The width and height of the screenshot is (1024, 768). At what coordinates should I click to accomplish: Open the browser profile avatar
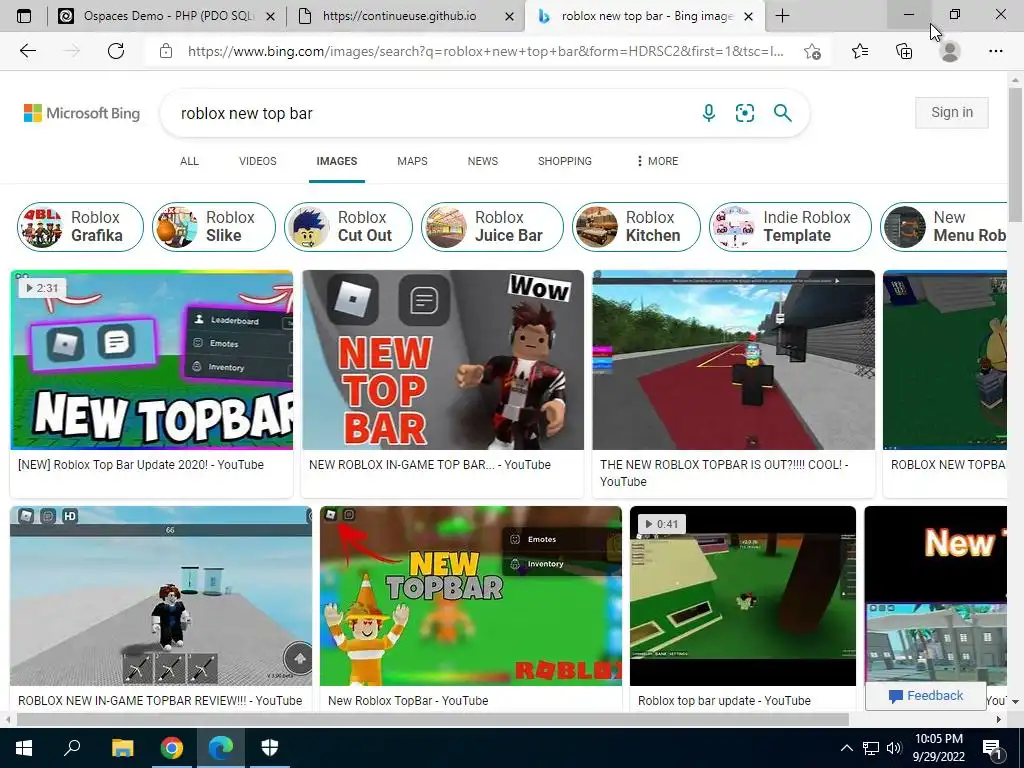click(x=950, y=51)
